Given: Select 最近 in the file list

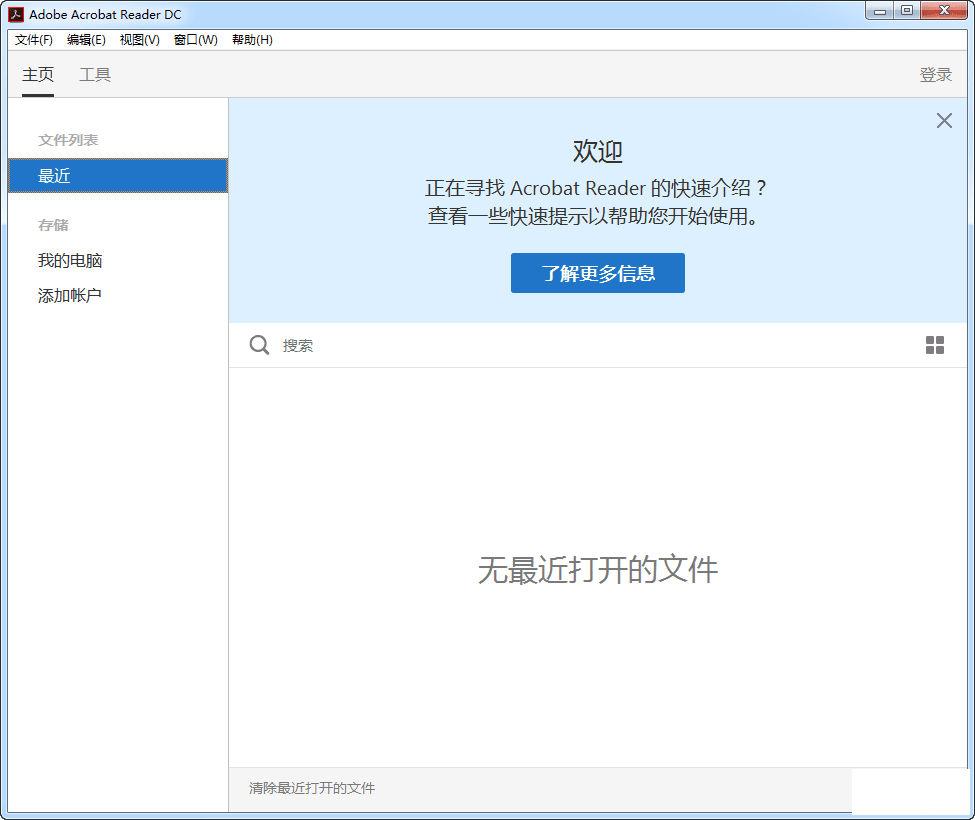Looking at the screenshot, I should (118, 176).
